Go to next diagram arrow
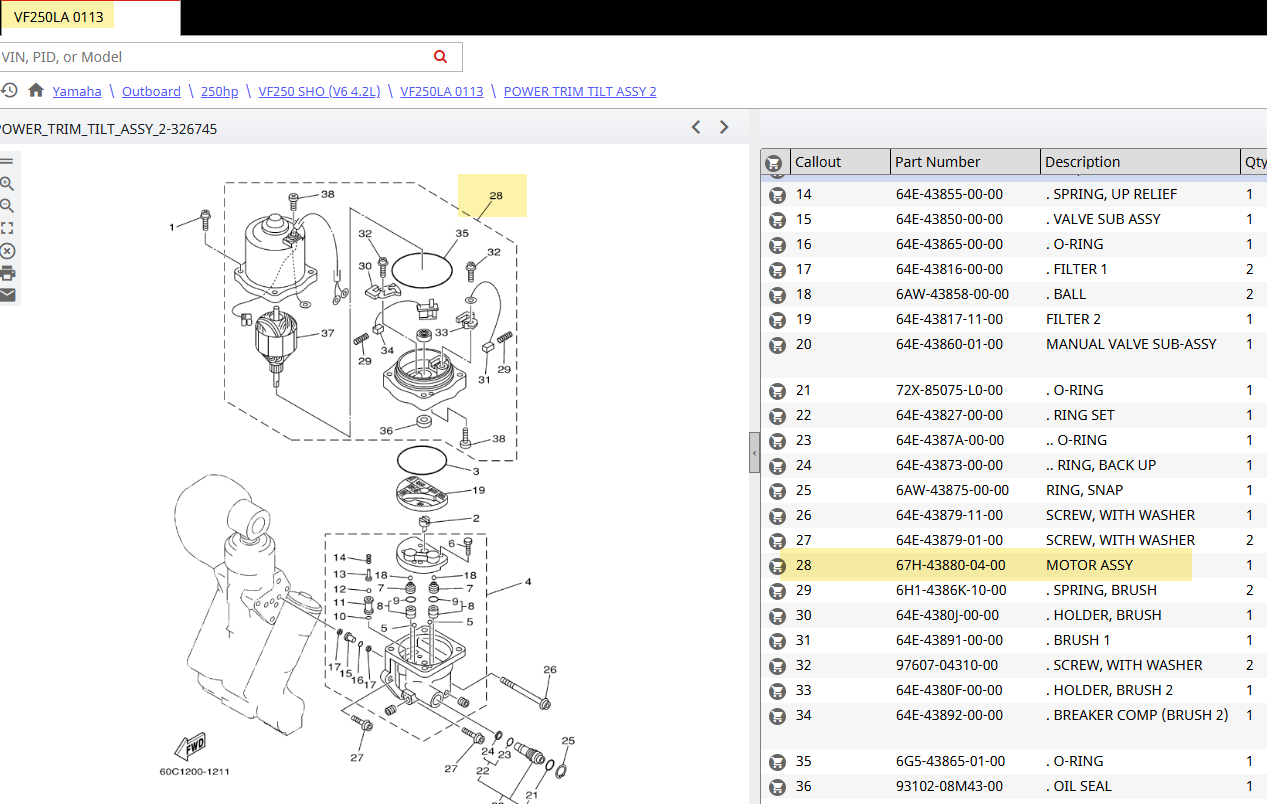 click(x=724, y=127)
